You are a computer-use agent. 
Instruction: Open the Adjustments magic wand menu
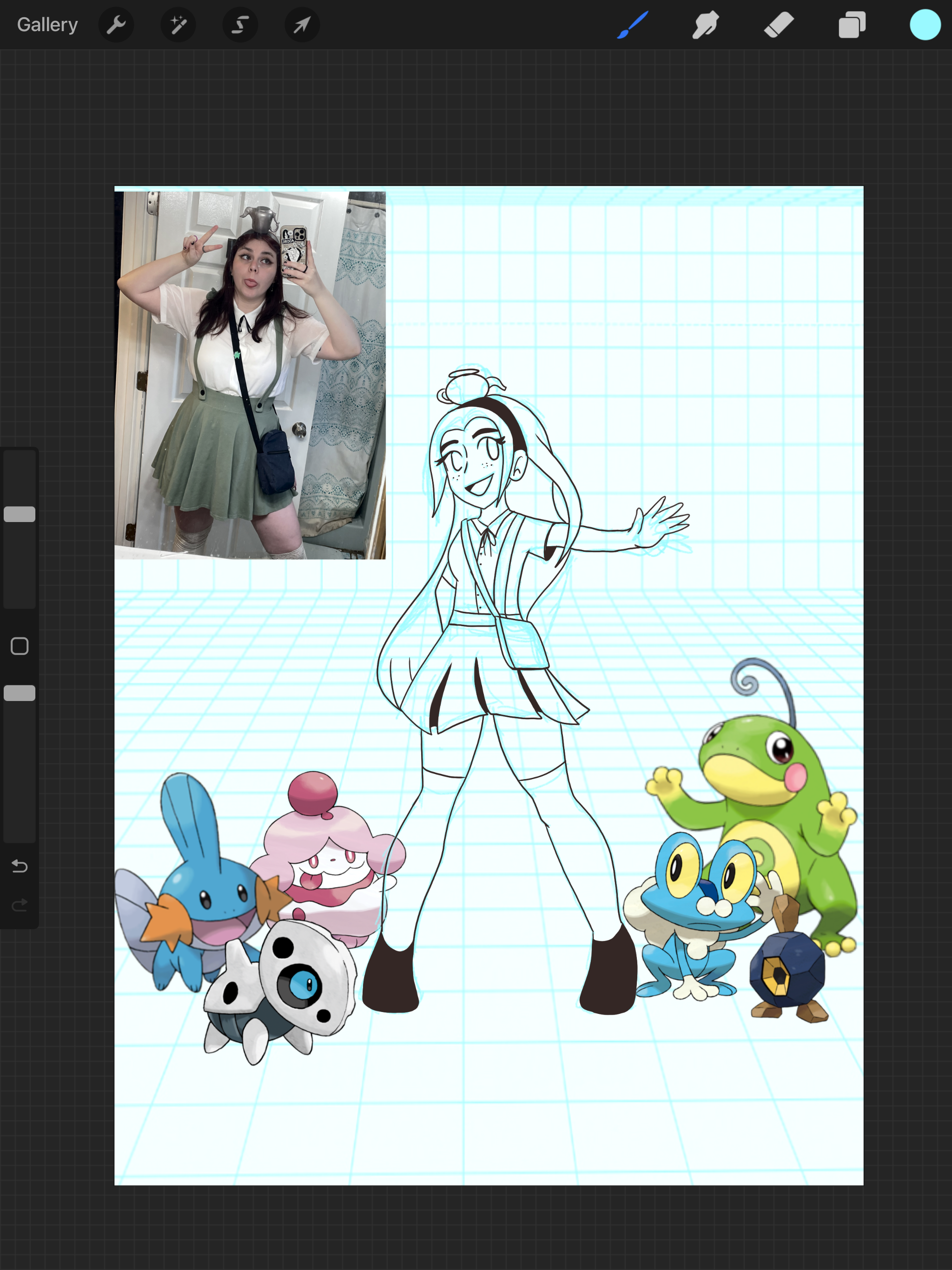coord(178,25)
